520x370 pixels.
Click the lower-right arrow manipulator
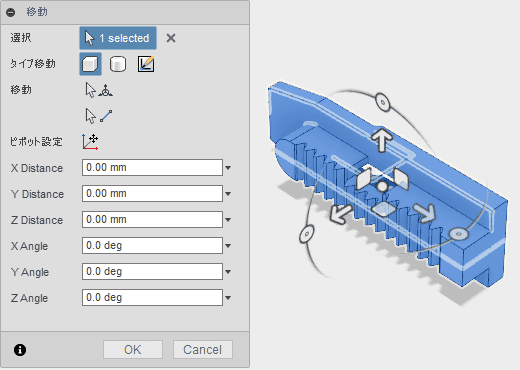[425, 213]
